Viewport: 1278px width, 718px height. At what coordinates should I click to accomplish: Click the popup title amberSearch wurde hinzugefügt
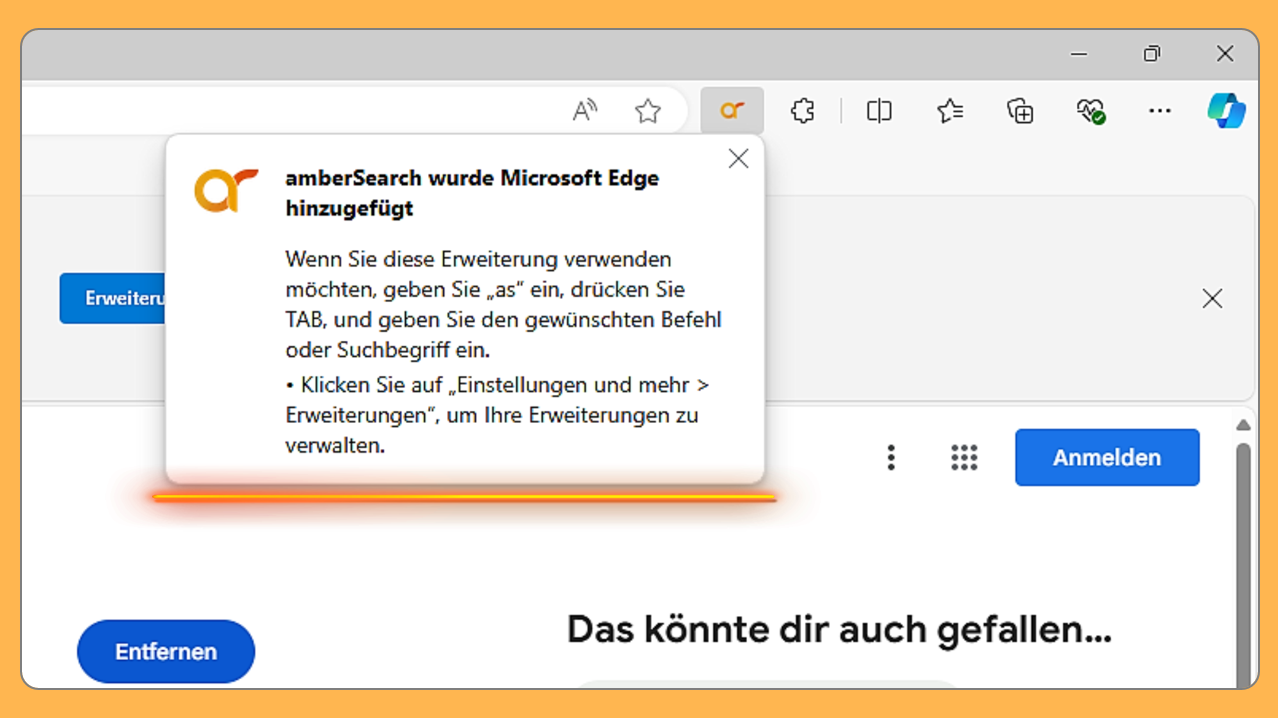(472, 193)
